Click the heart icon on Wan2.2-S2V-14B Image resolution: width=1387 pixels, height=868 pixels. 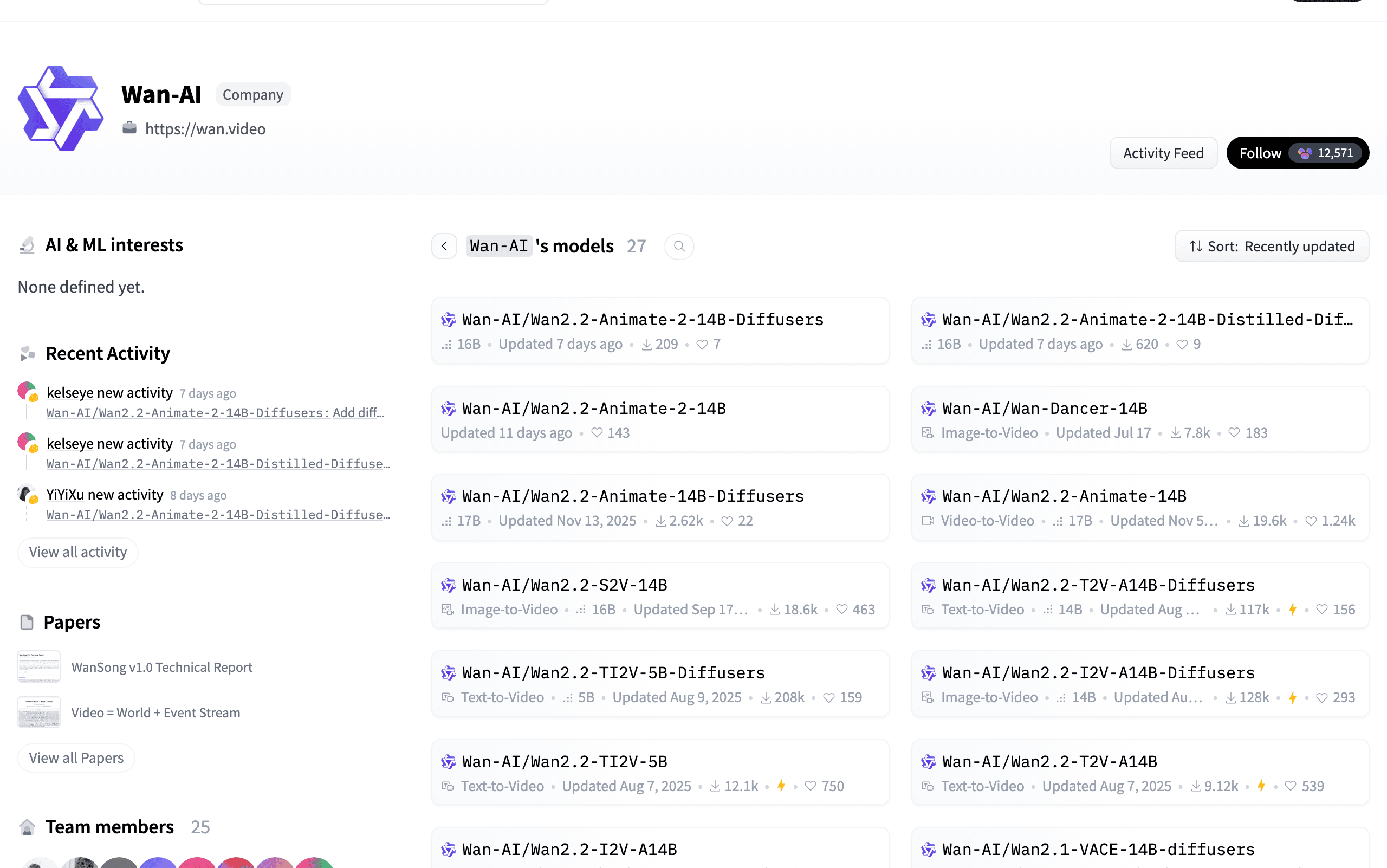coord(841,609)
